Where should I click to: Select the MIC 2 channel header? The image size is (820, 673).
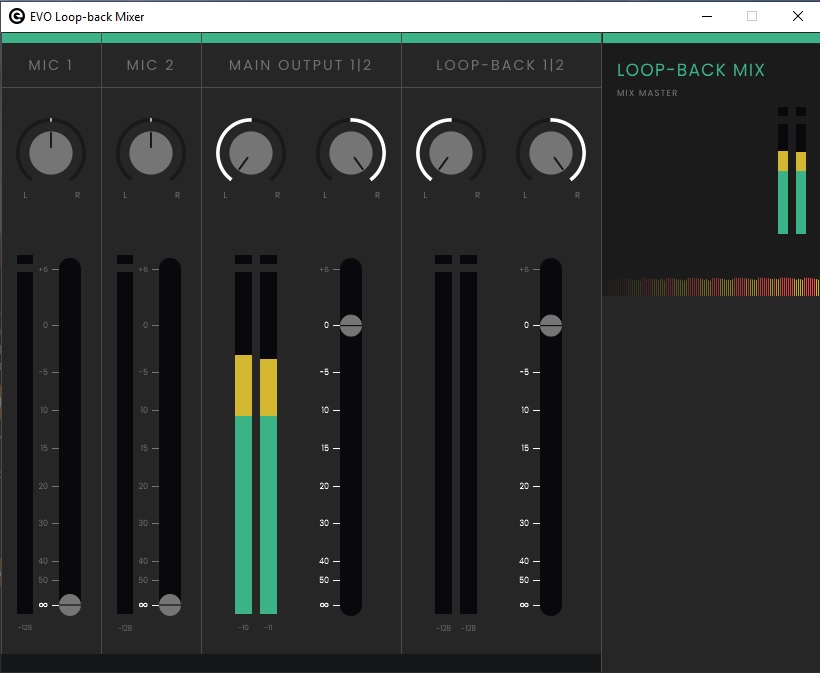[151, 65]
